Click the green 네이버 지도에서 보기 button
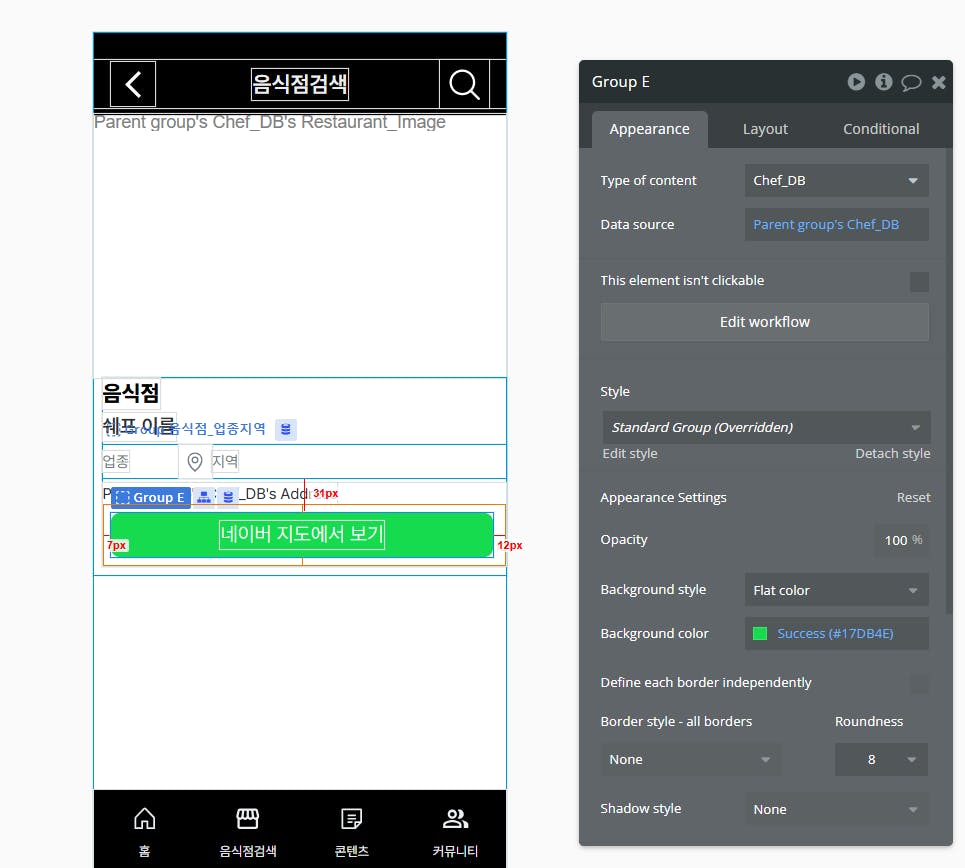 coord(302,534)
